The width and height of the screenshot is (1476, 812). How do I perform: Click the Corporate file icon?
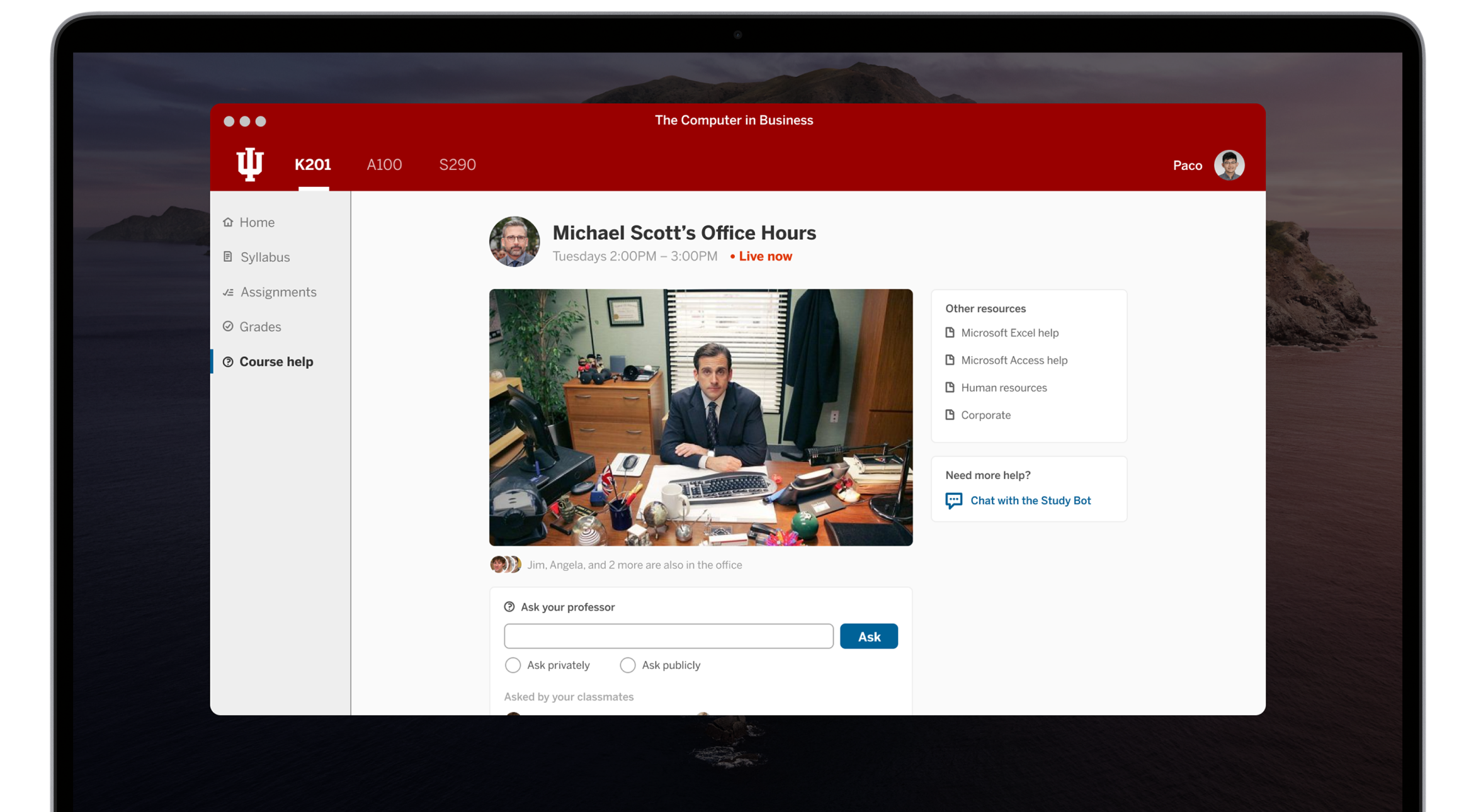950,415
